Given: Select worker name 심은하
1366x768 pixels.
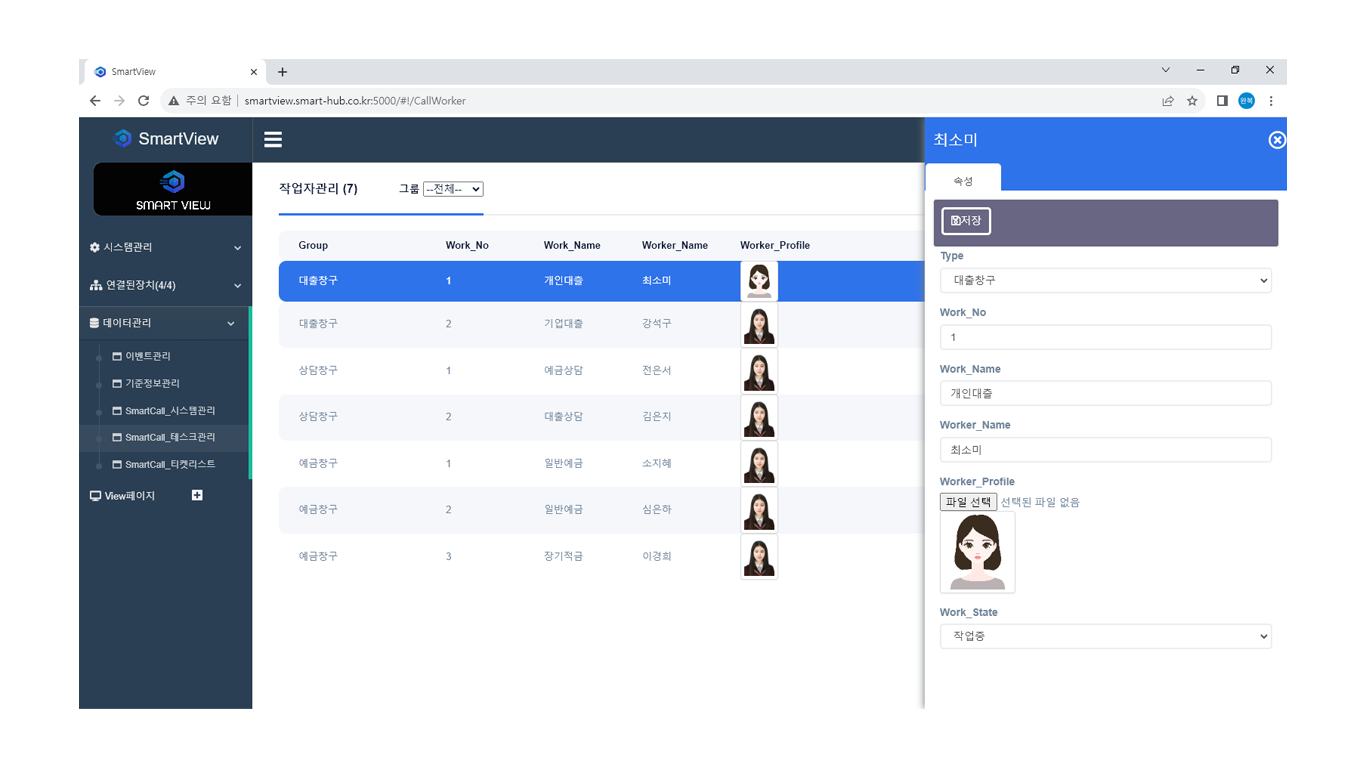Looking at the screenshot, I should [657, 509].
